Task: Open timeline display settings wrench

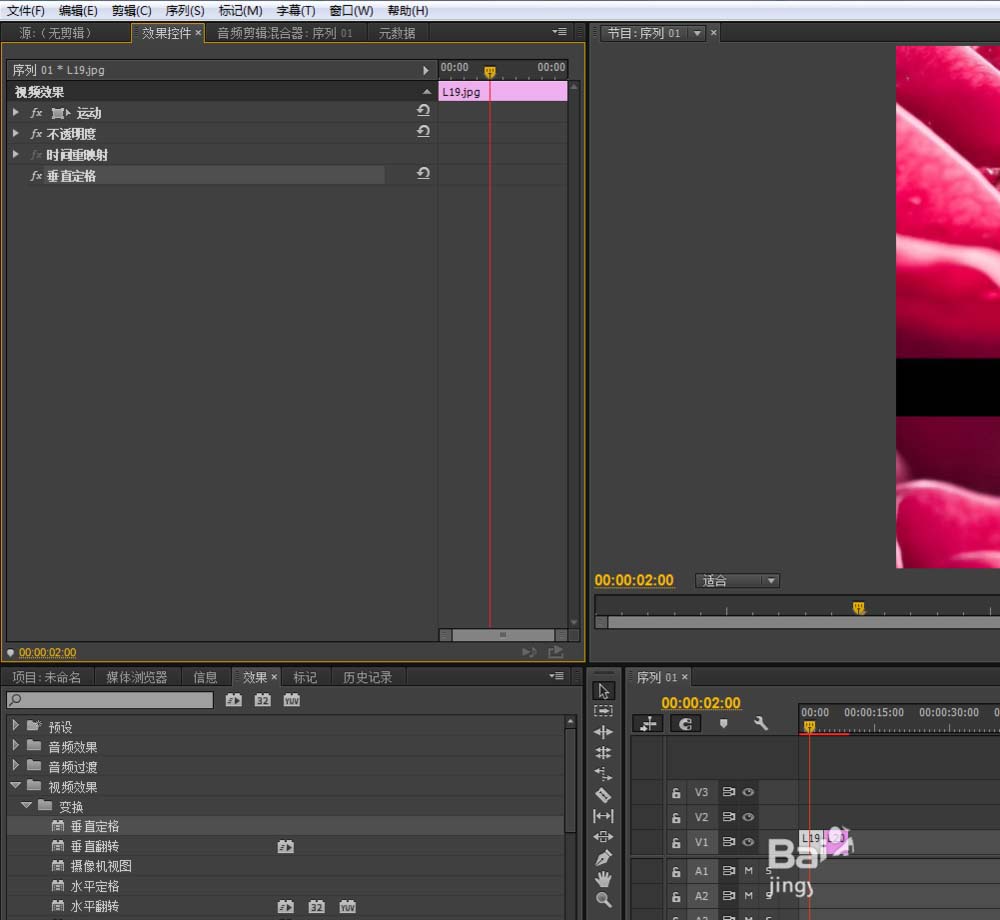Action: tap(760, 724)
